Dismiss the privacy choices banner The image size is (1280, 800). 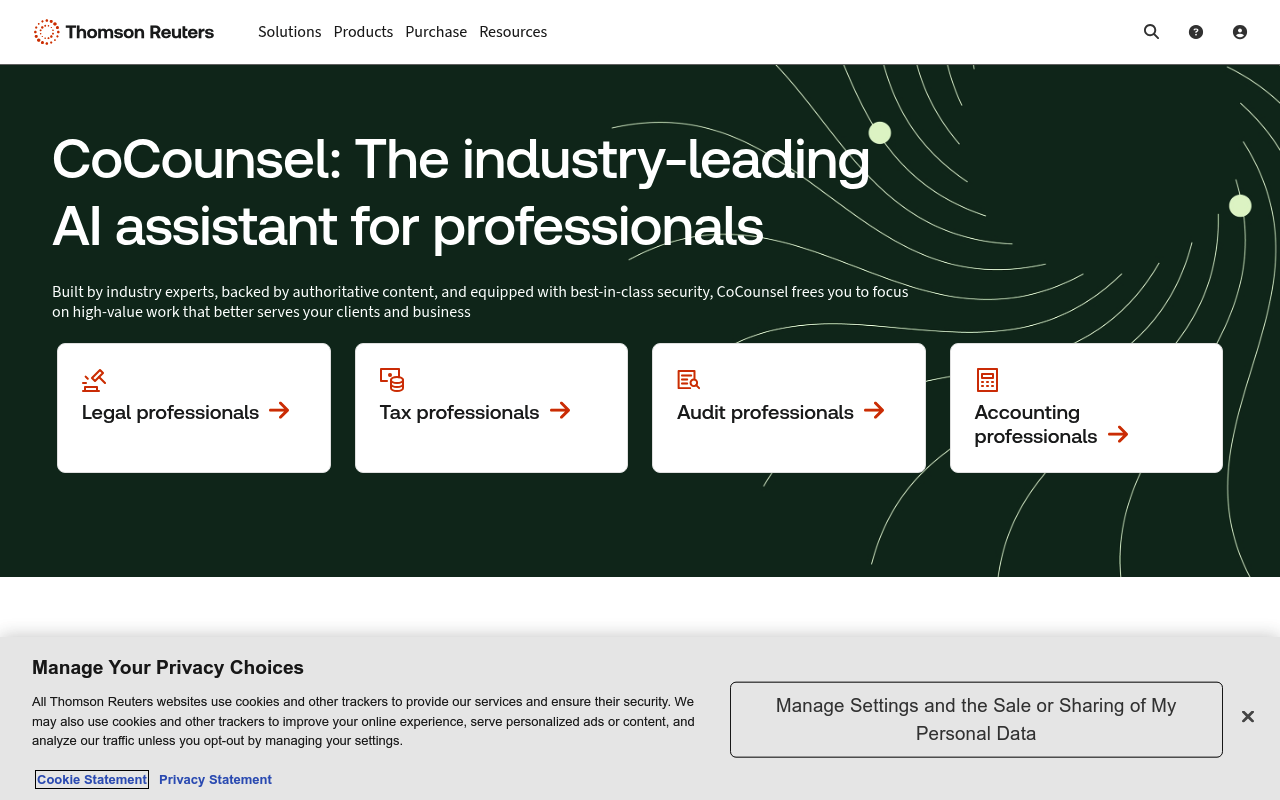coord(1247,717)
